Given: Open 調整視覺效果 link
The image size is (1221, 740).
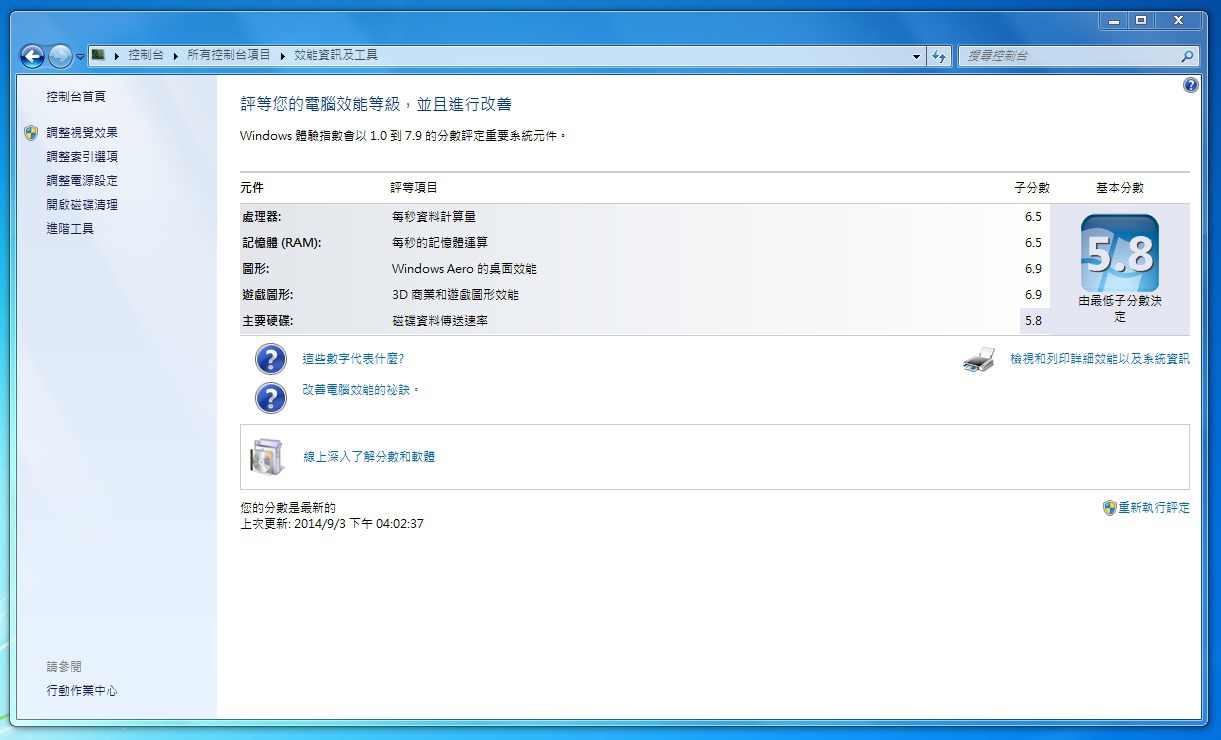Looking at the screenshot, I should point(82,133).
